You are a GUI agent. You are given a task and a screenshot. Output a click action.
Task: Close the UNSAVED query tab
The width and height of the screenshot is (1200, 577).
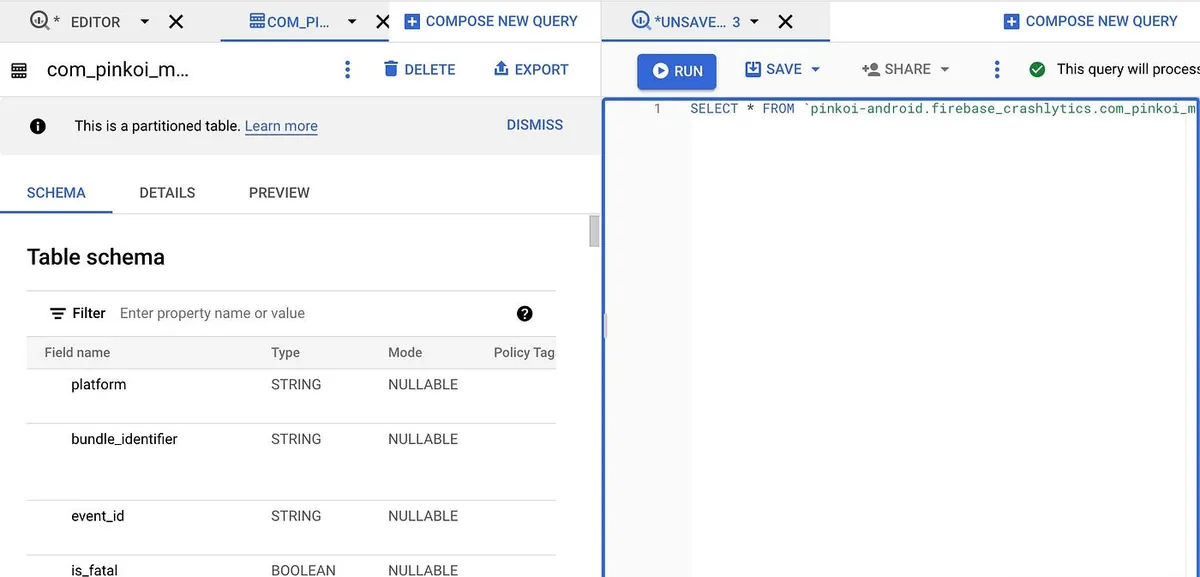pyautogui.click(x=785, y=21)
